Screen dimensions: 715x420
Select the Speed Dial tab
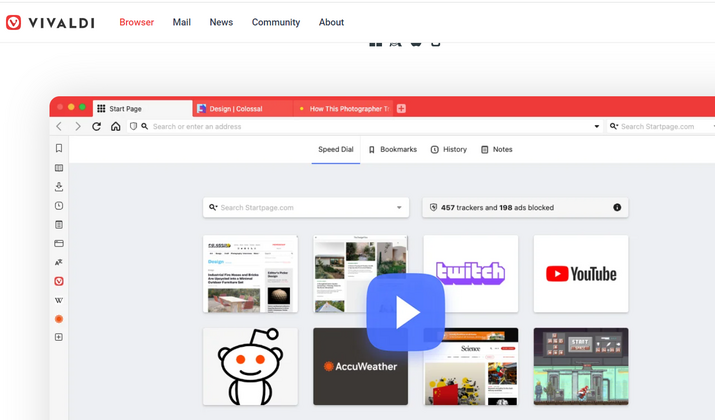point(336,150)
